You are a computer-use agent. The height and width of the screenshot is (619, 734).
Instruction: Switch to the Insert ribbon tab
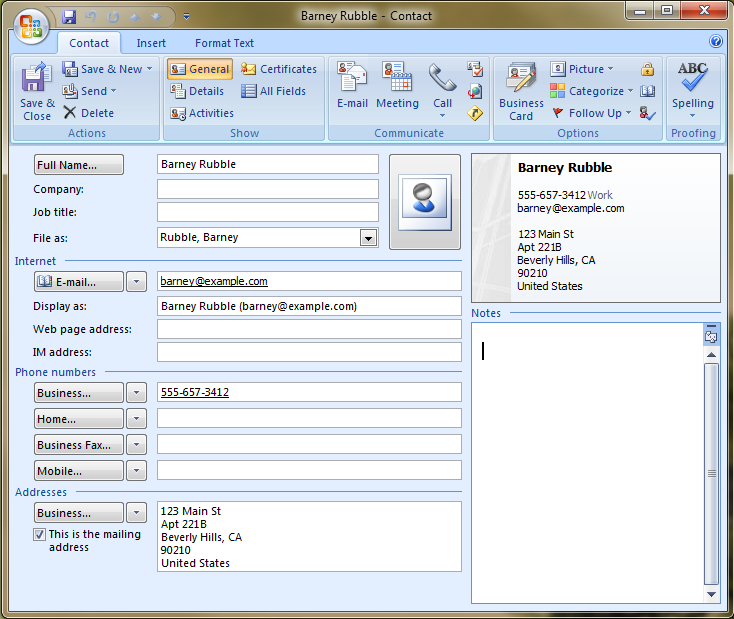151,43
